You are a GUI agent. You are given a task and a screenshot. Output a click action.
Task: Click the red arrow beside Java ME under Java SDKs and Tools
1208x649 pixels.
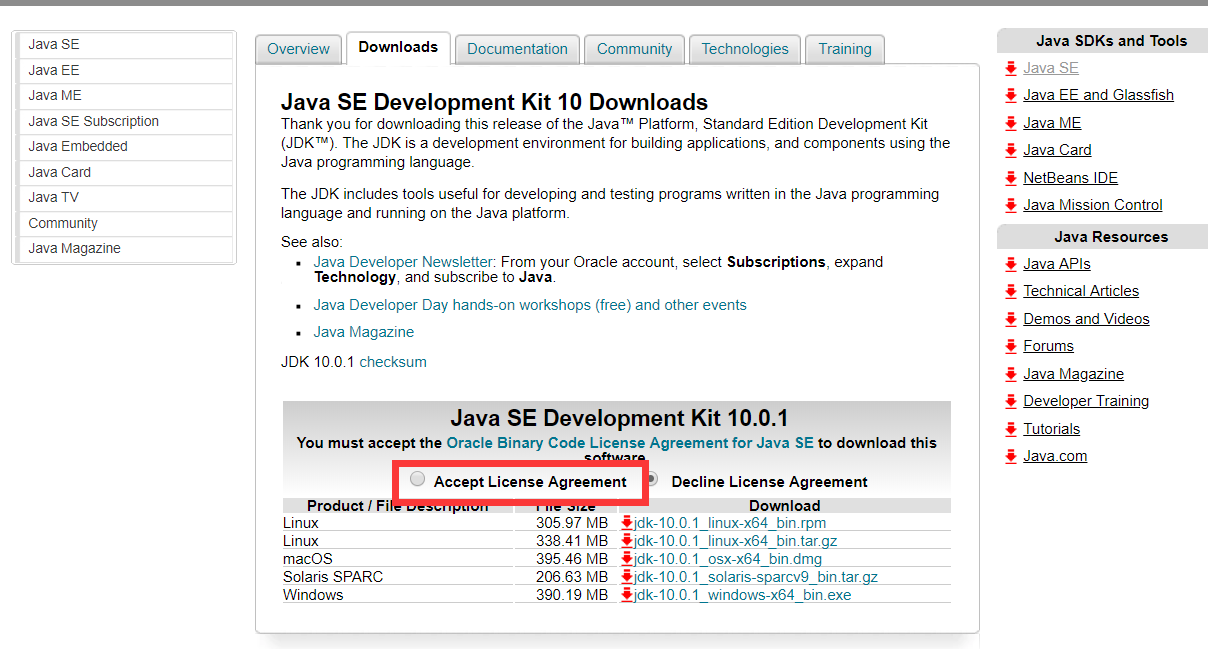[1011, 124]
